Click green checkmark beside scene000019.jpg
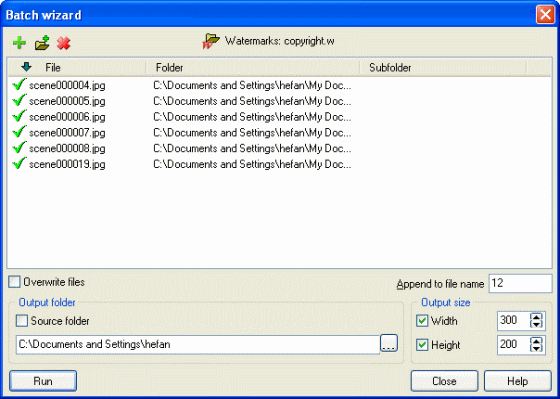Viewport: 560px width, 399px height. point(19,163)
